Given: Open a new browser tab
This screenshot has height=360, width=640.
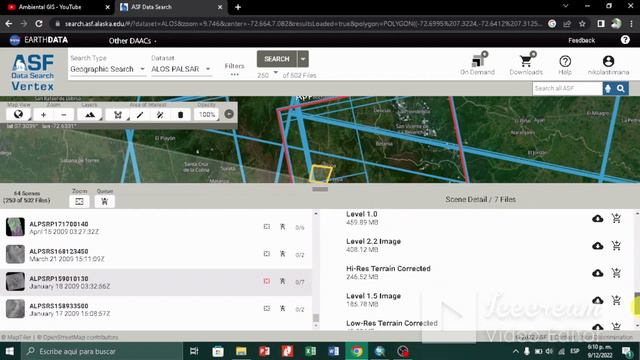Looking at the screenshot, I should click(238, 7).
